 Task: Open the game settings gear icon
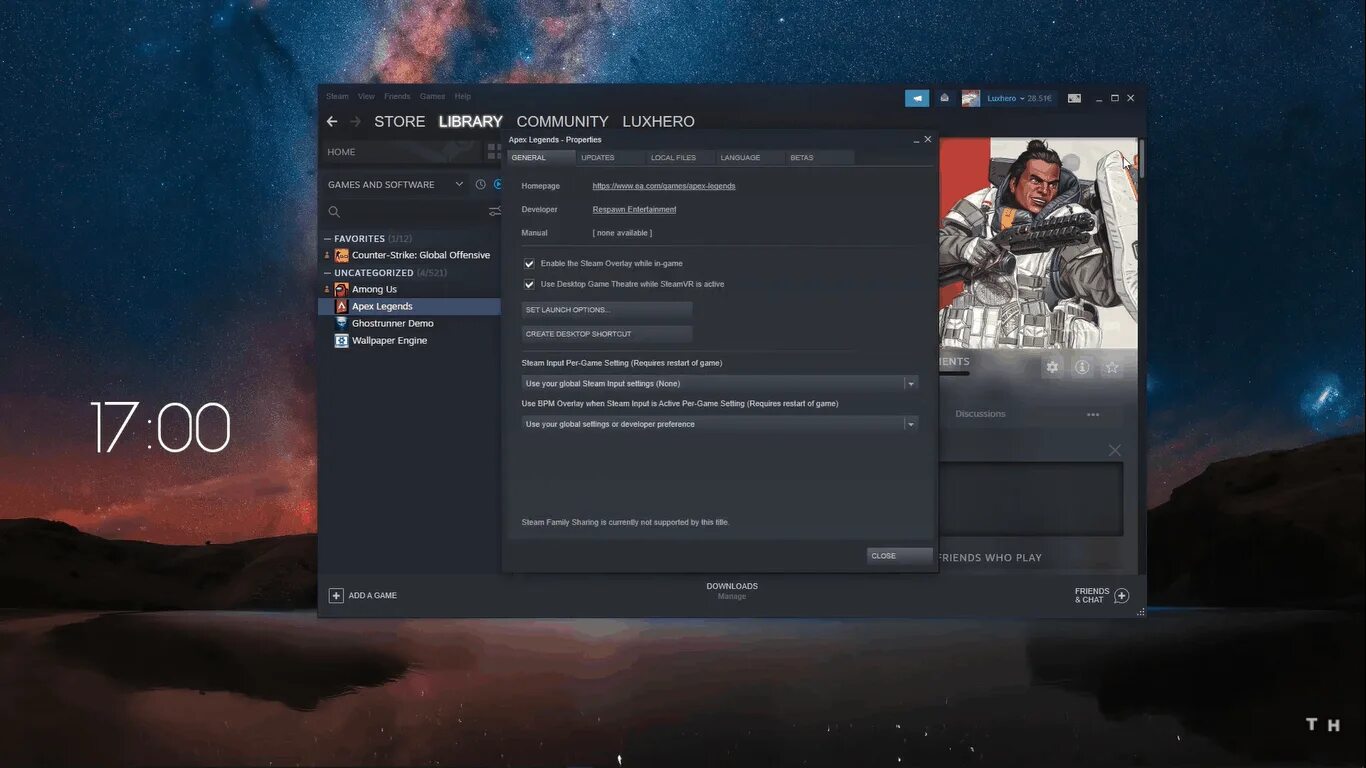1052,367
